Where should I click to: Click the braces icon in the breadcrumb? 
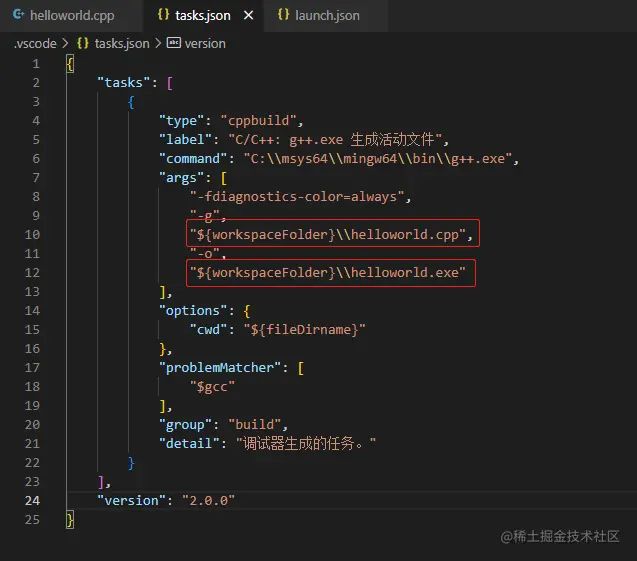83,43
